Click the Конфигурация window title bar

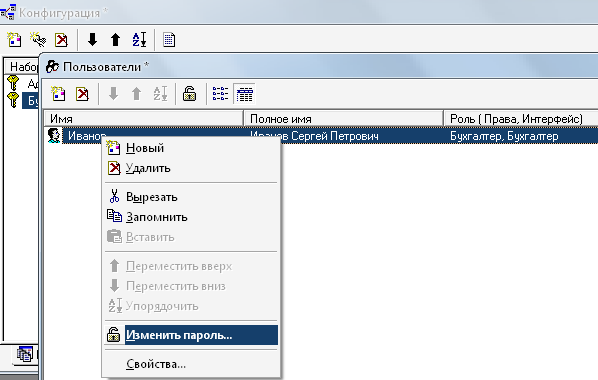(299, 12)
